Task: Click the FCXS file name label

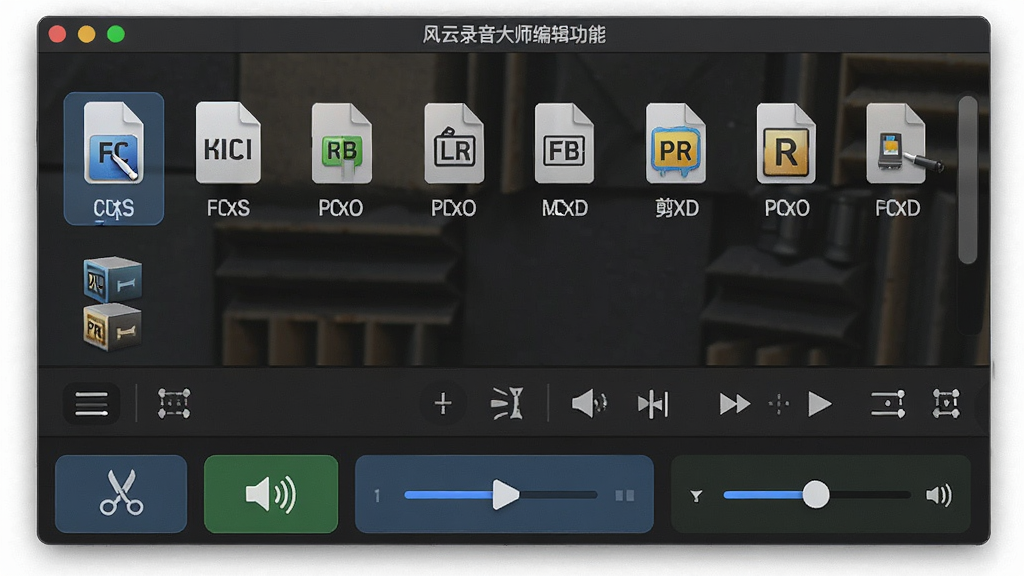Action: [x=228, y=208]
